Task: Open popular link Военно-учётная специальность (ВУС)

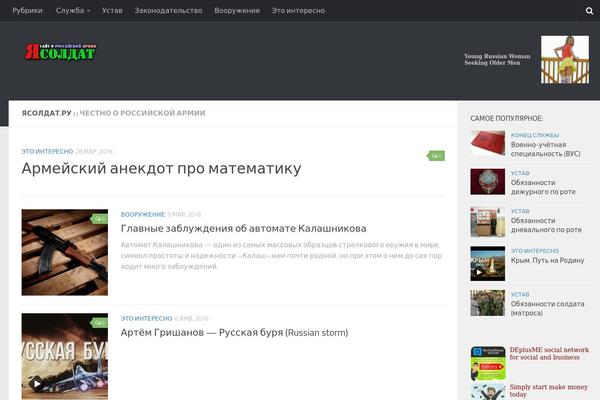Action: click(x=545, y=149)
